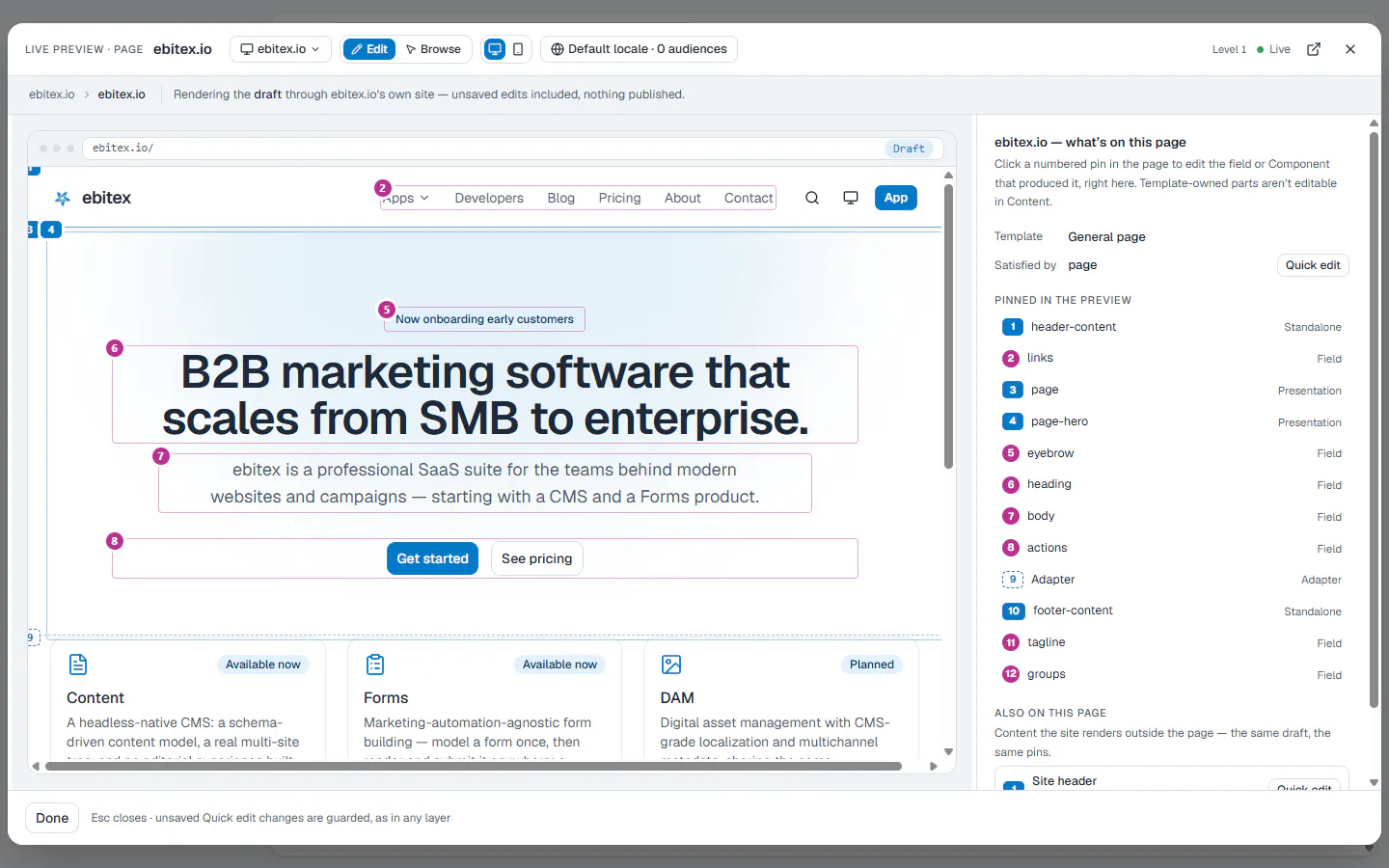
Task: Select pin 6 on the hero heading
Action: click(x=115, y=348)
